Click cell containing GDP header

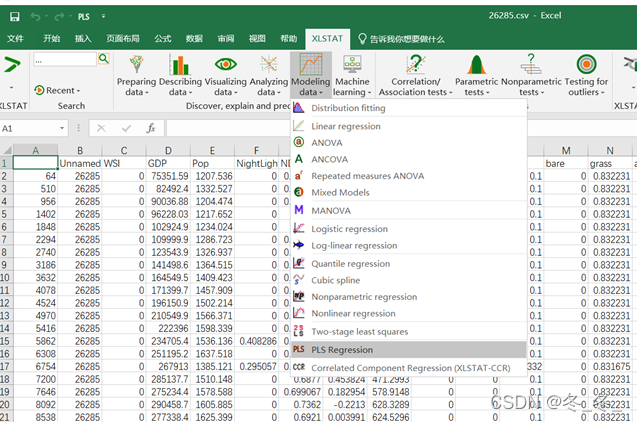click(x=168, y=163)
